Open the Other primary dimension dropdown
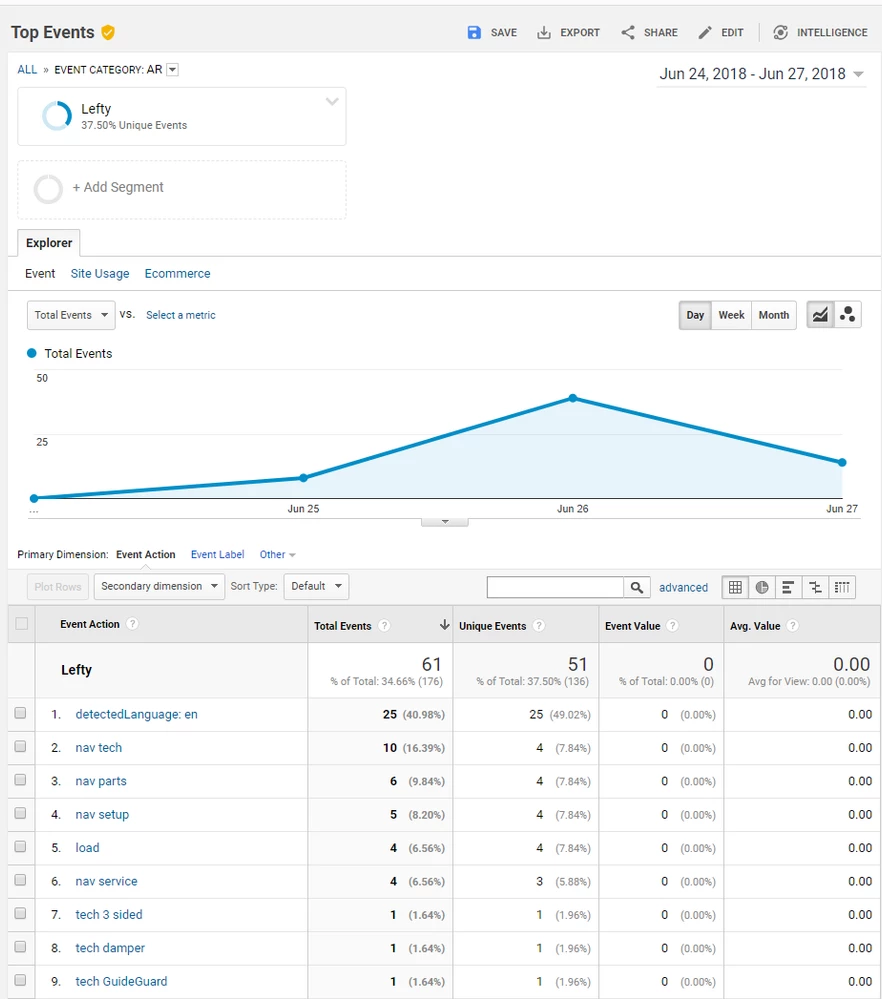 click(277, 555)
